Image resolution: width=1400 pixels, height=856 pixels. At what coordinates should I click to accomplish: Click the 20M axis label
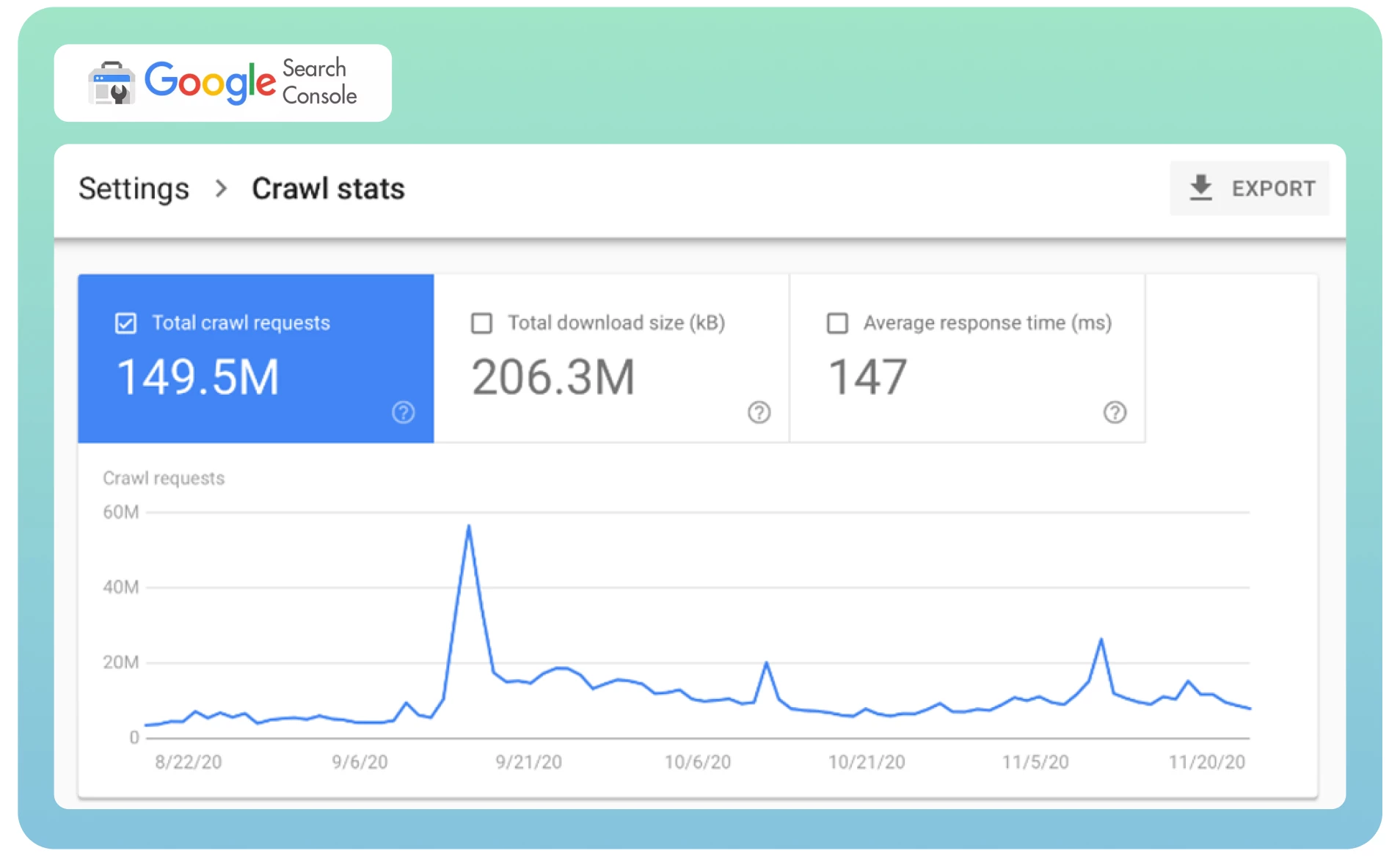coord(120,662)
